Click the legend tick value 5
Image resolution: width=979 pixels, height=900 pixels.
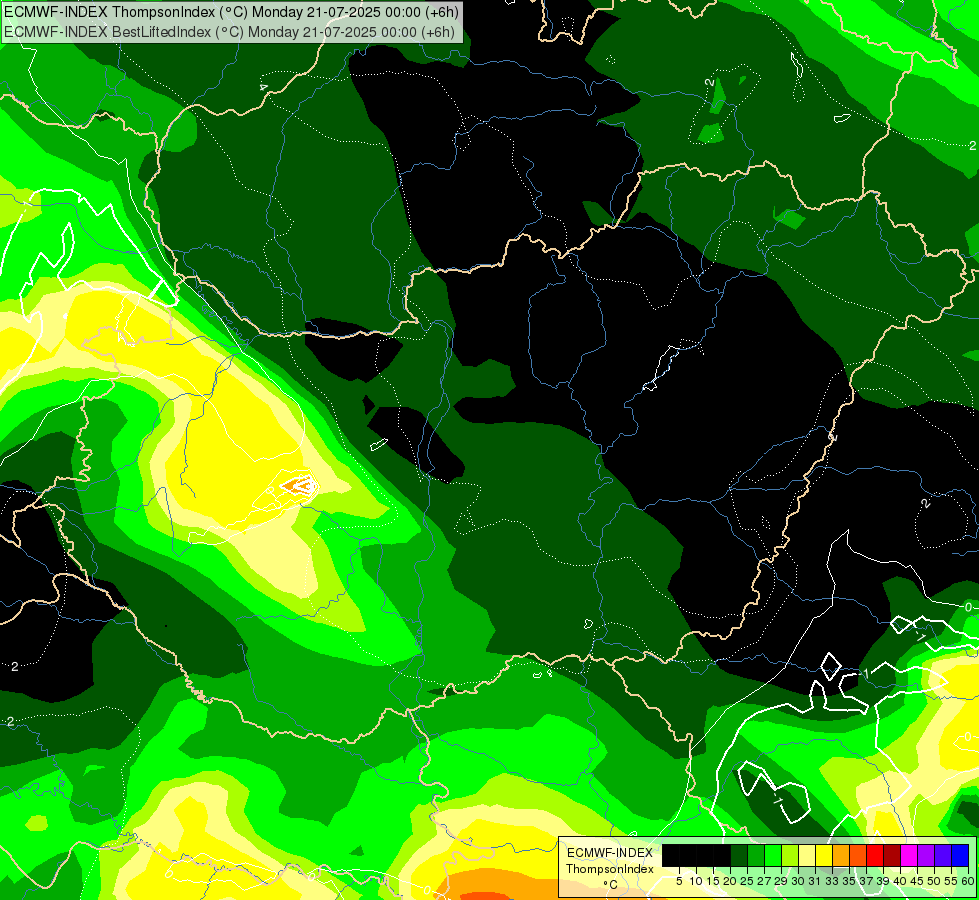click(x=679, y=881)
